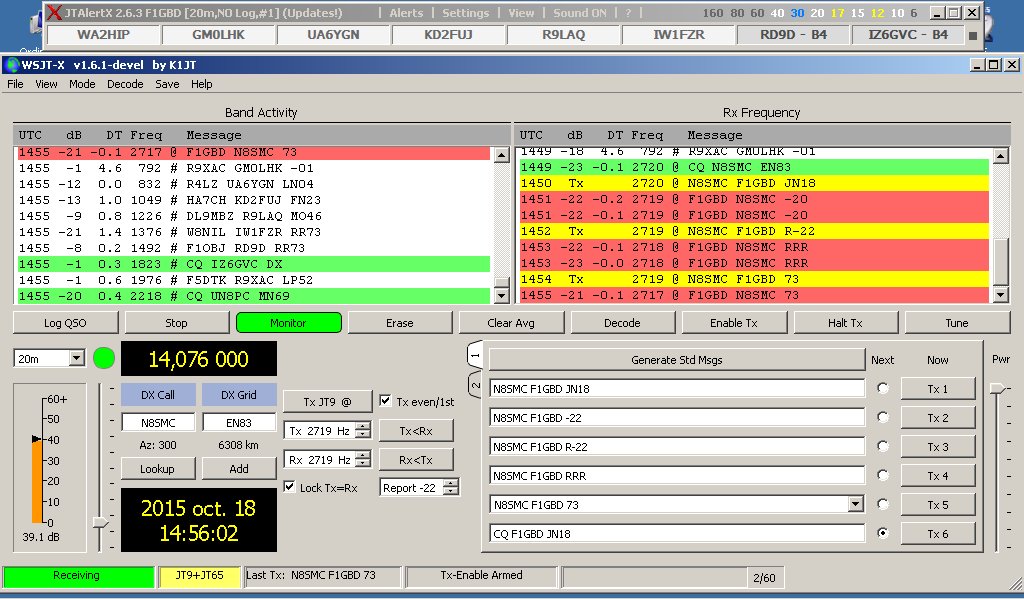This screenshot has width=1024, height=600.
Task: Toggle the Tx even/1st checkbox
Action: (385, 401)
